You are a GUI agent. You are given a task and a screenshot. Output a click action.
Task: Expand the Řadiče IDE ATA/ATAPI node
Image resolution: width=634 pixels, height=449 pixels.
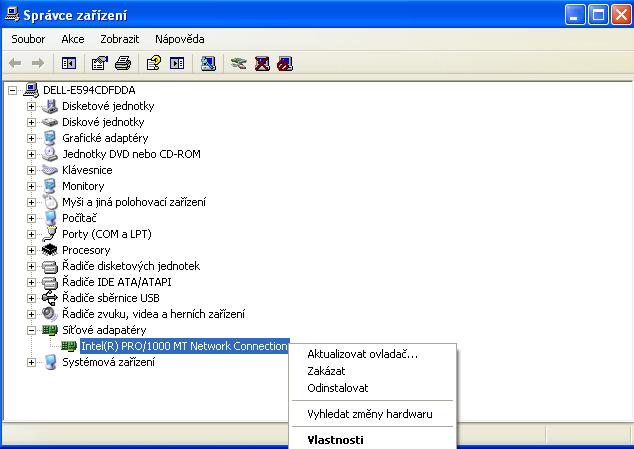pyautogui.click(x=31, y=282)
